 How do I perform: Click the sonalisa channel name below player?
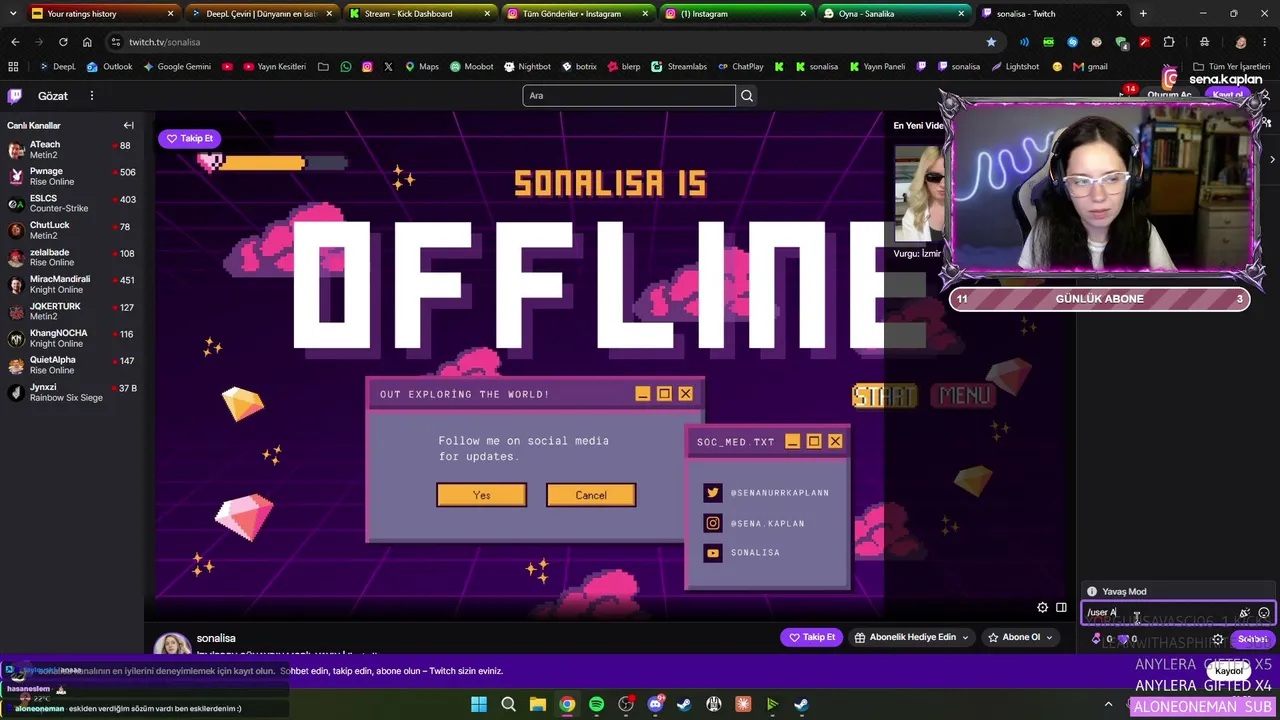point(216,638)
